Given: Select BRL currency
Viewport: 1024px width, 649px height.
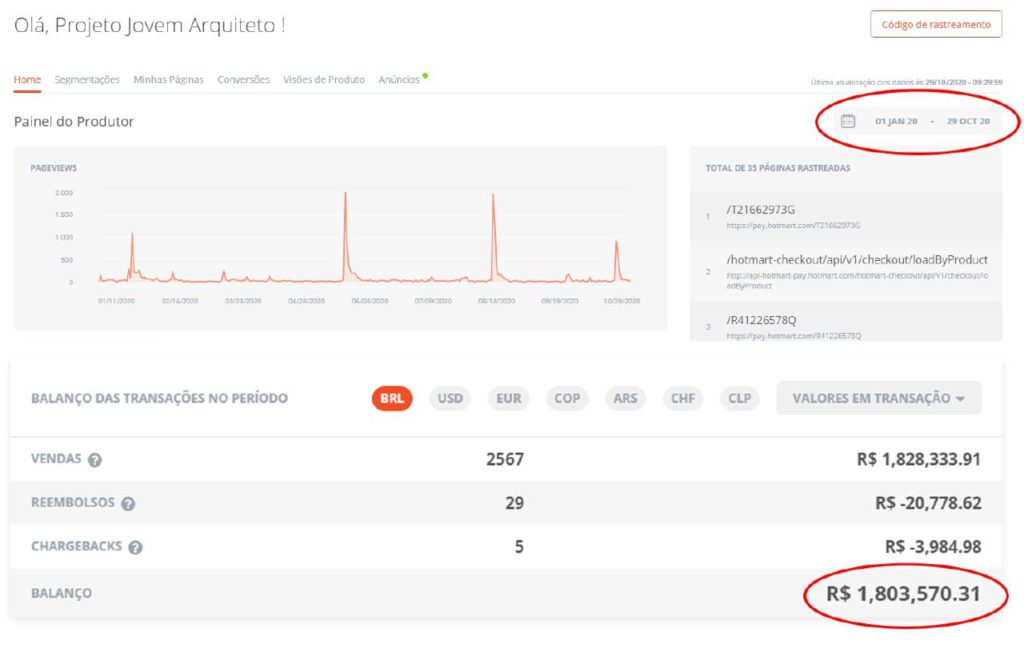Looking at the screenshot, I should tap(392, 398).
